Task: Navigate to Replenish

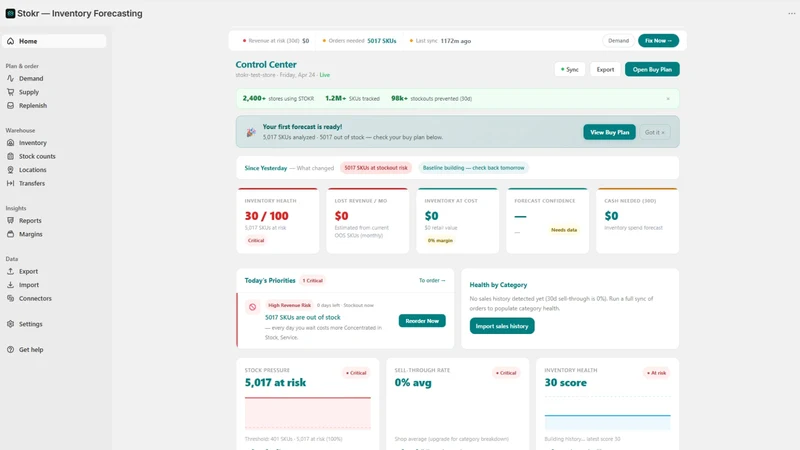Action: click(x=33, y=106)
